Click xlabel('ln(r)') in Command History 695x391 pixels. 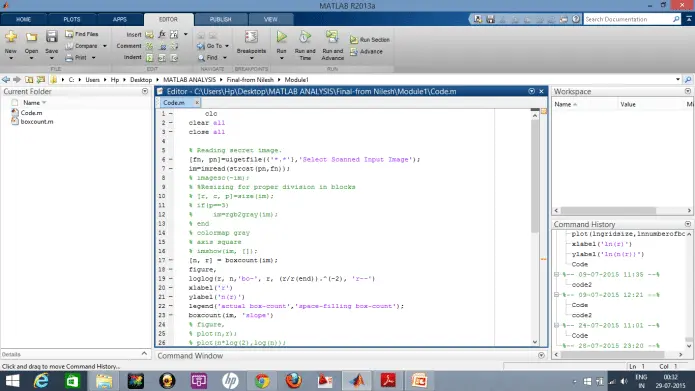point(601,244)
